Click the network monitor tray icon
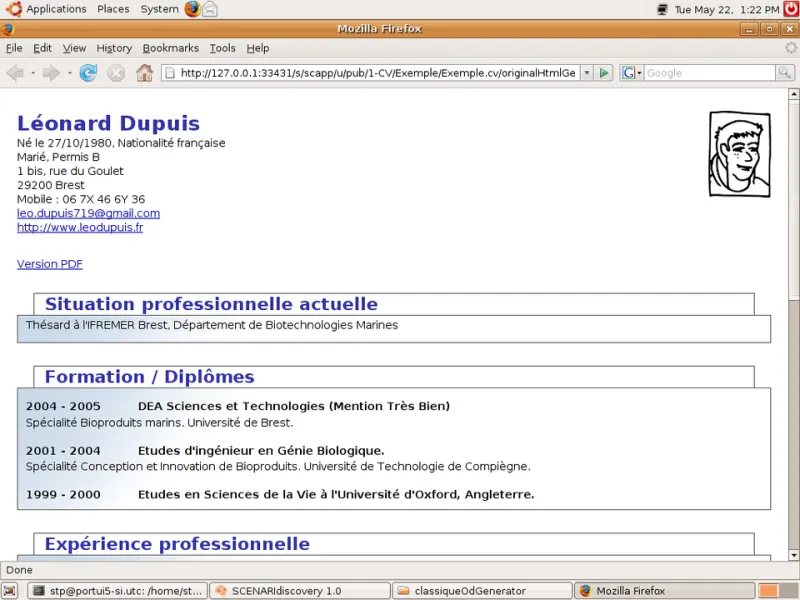800x600 pixels. click(662, 9)
